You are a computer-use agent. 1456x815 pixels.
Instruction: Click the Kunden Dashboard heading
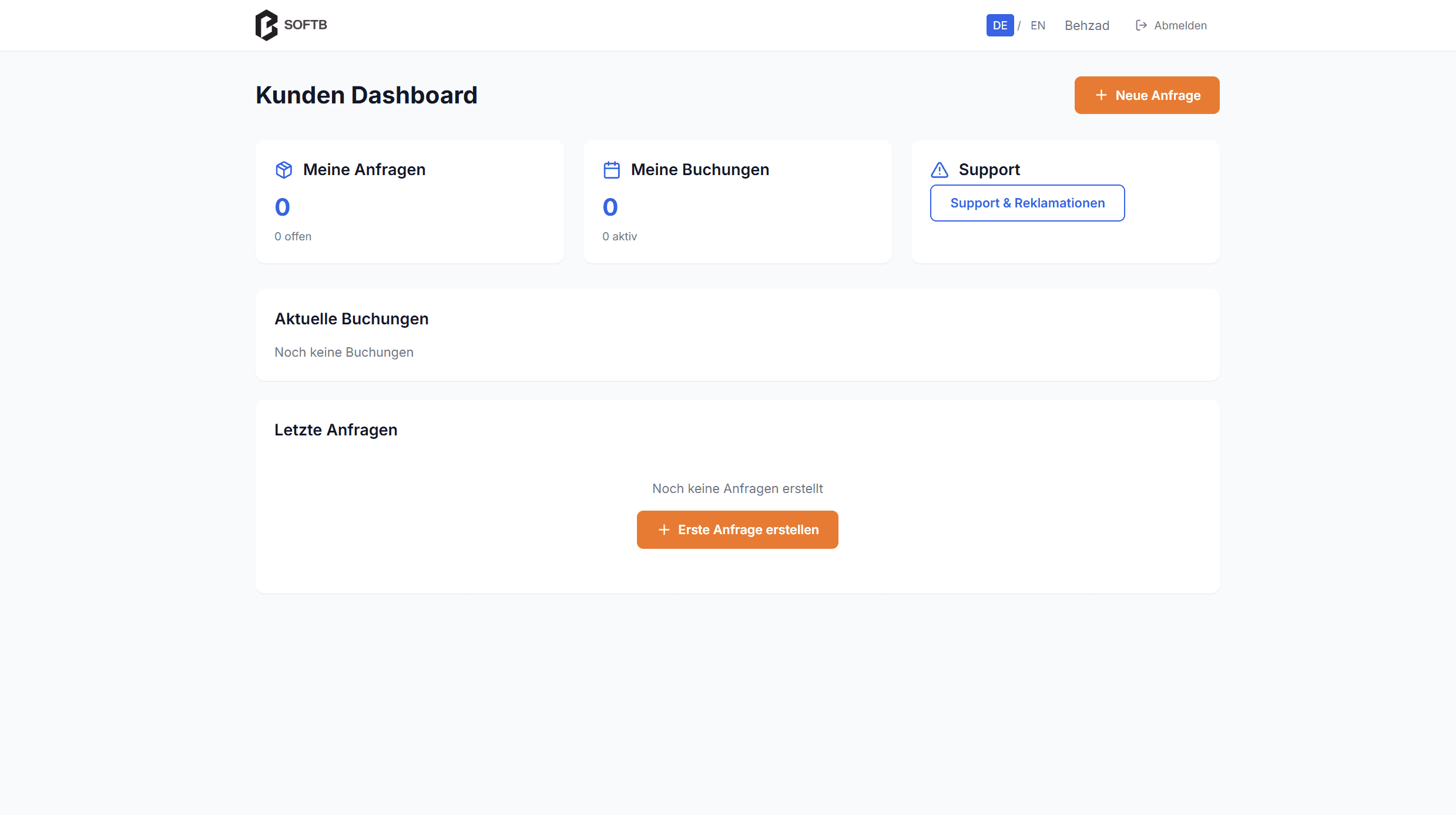pos(367,95)
